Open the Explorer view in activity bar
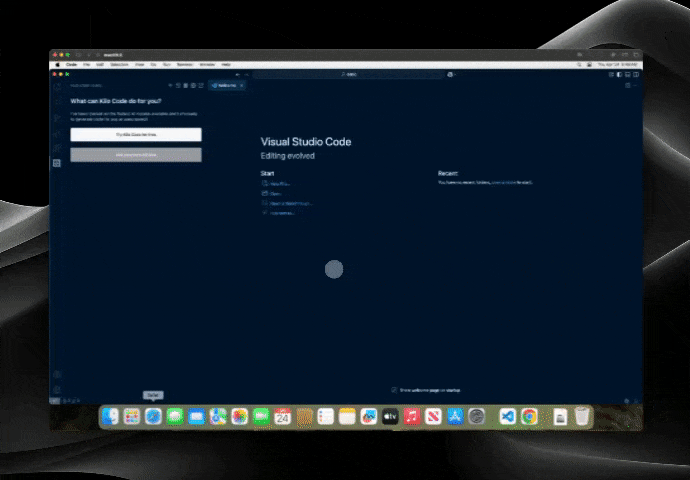The image size is (690, 480). coord(57,87)
